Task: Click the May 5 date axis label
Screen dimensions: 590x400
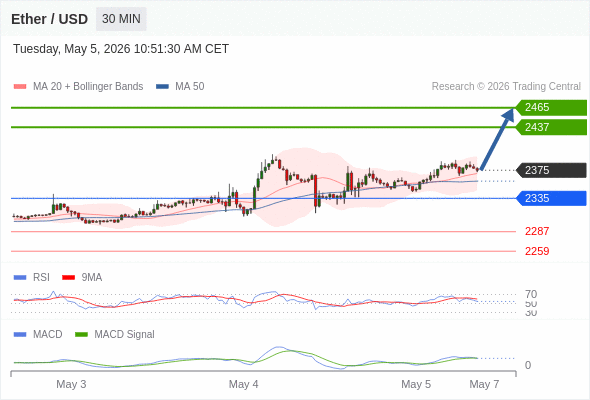Action: pos(416,384)
